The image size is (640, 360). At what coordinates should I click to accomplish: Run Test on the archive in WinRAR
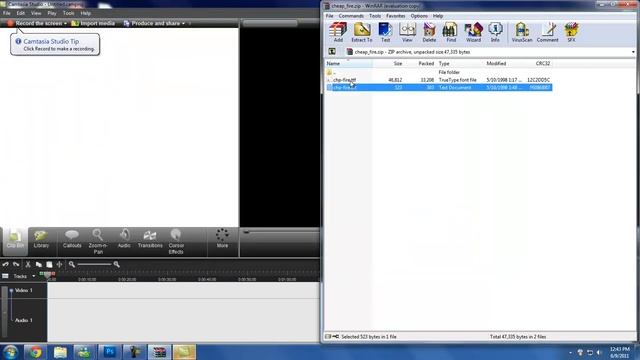click(x=385, y=32)
